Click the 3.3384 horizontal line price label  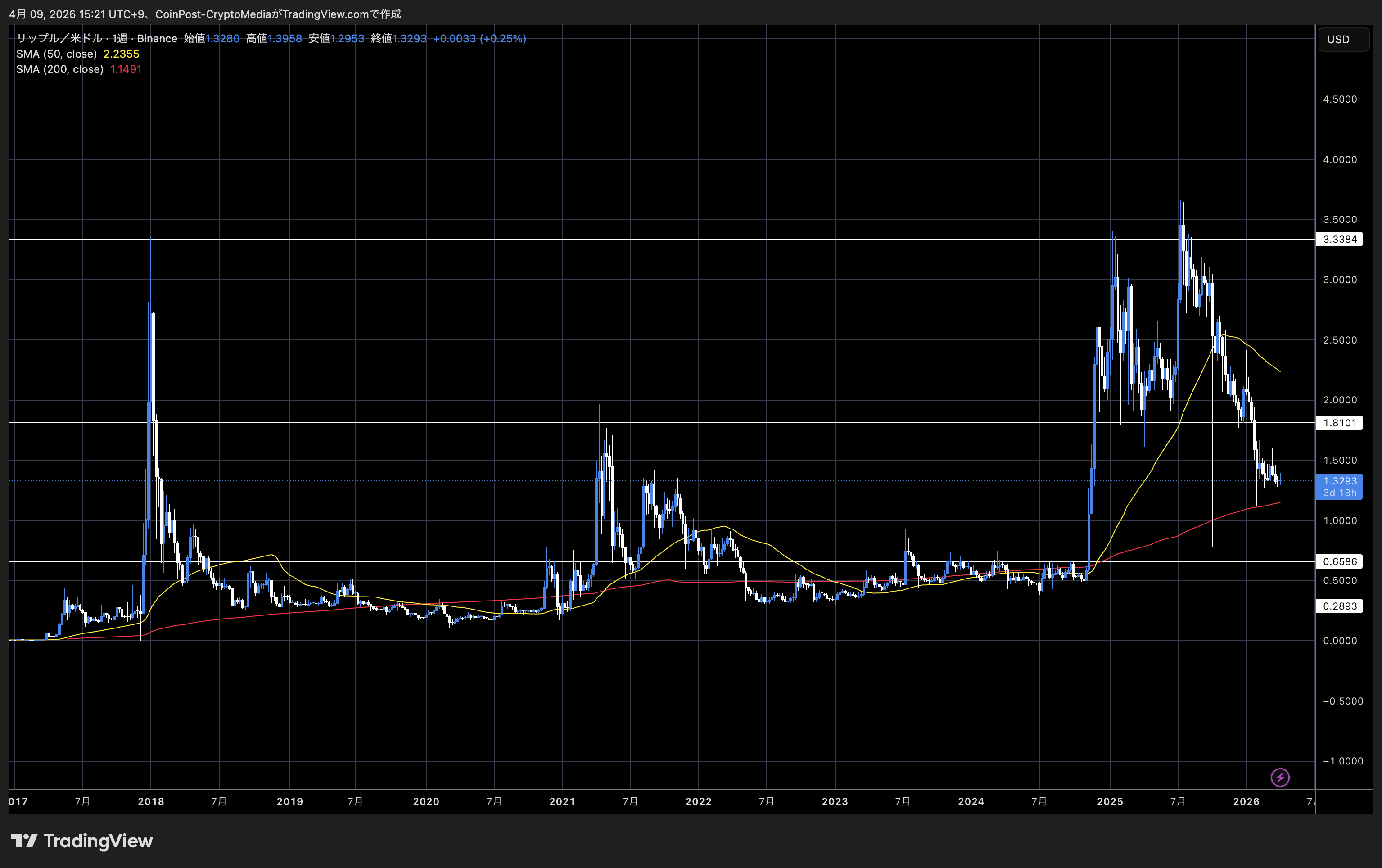(1340, 240)
